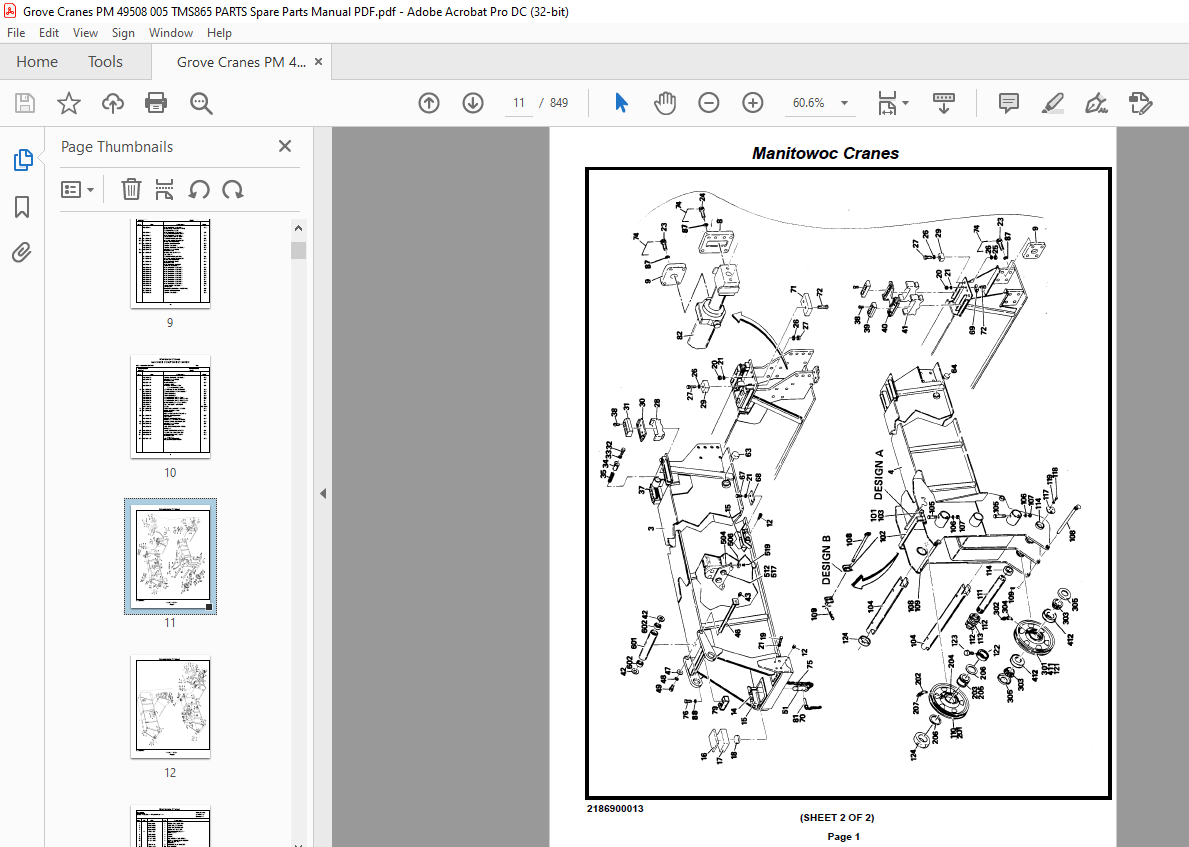Select page 12 thumbnail
Image resolution: width=1189 pixels, height=847 pixels.
click(x=171, y=707)
